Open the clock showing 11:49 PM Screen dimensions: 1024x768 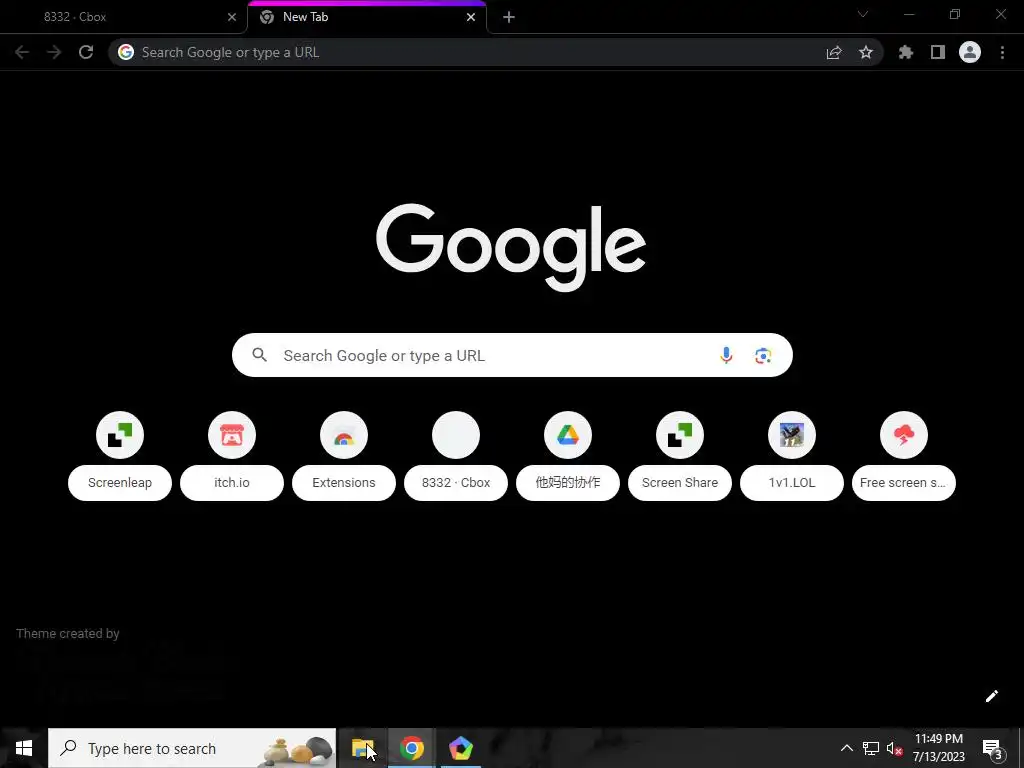click(x=938, y=748)
